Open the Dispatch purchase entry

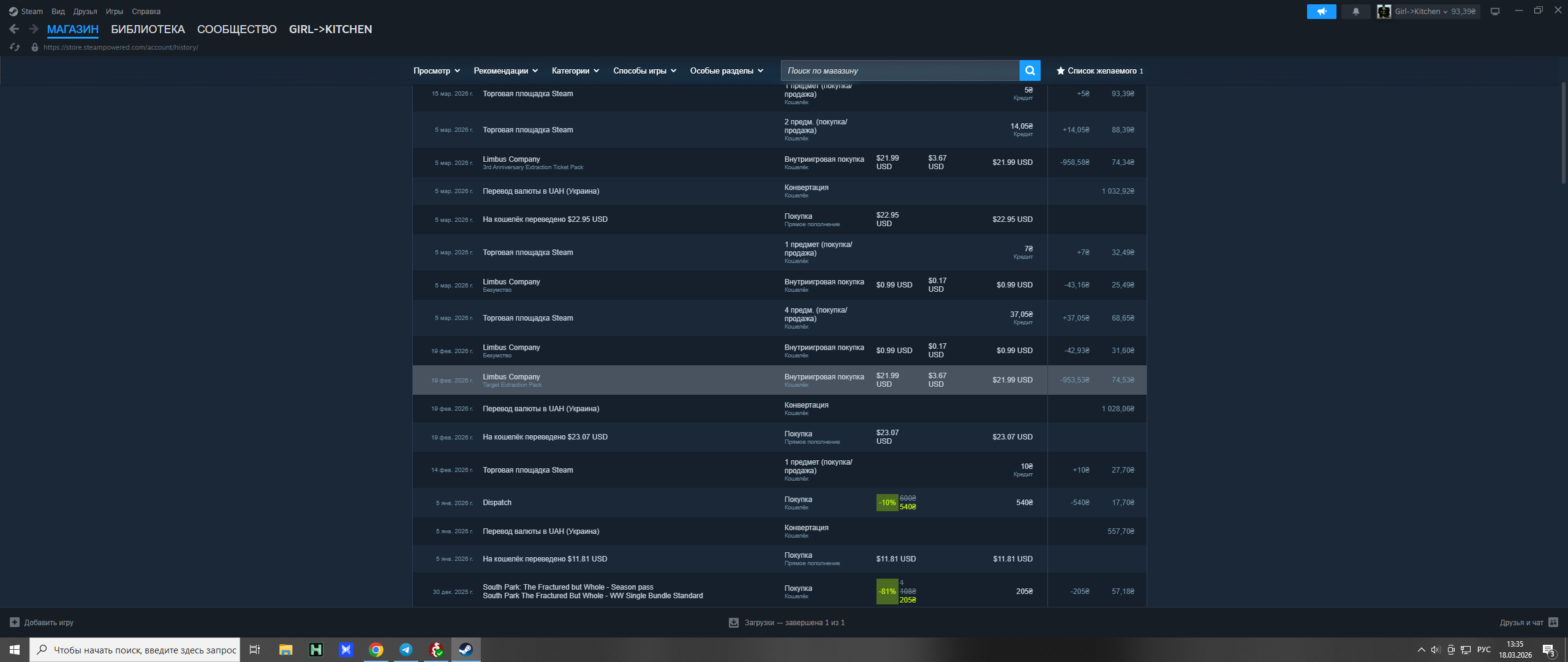(497, 502)
